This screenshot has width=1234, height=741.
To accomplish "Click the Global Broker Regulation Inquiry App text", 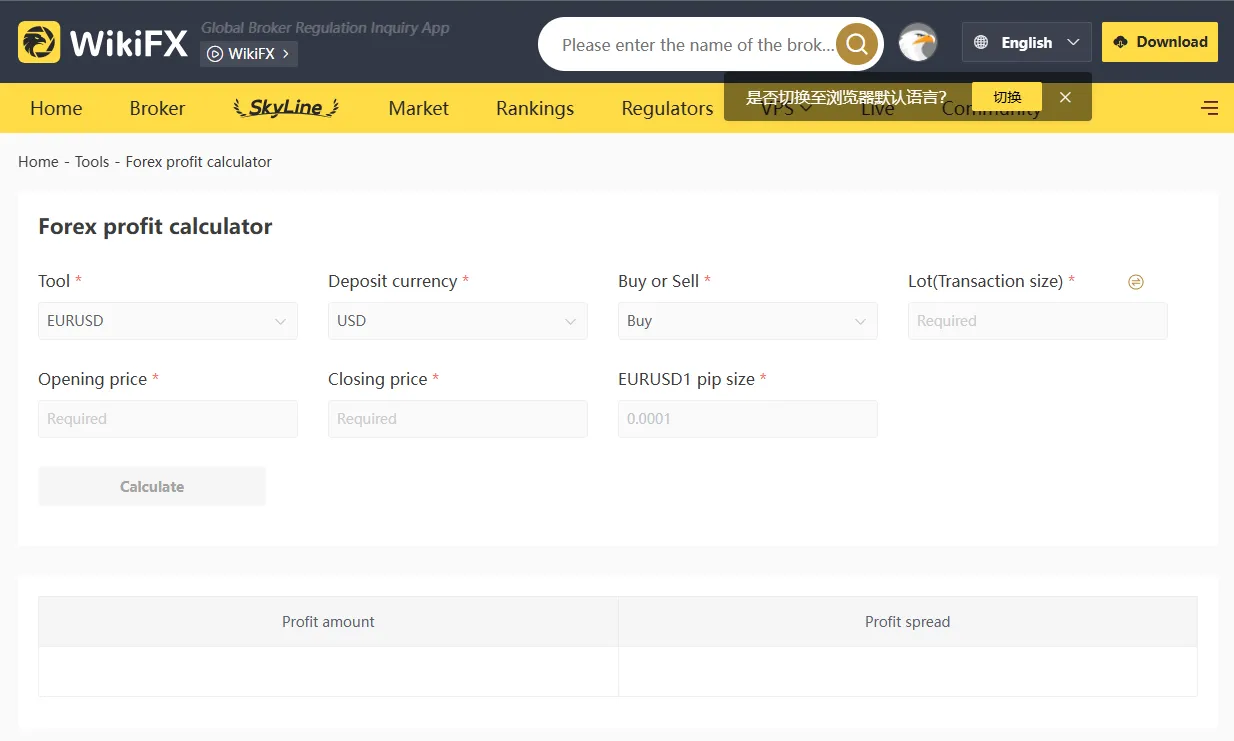I will pyautogui.click(x=325, y=28).
